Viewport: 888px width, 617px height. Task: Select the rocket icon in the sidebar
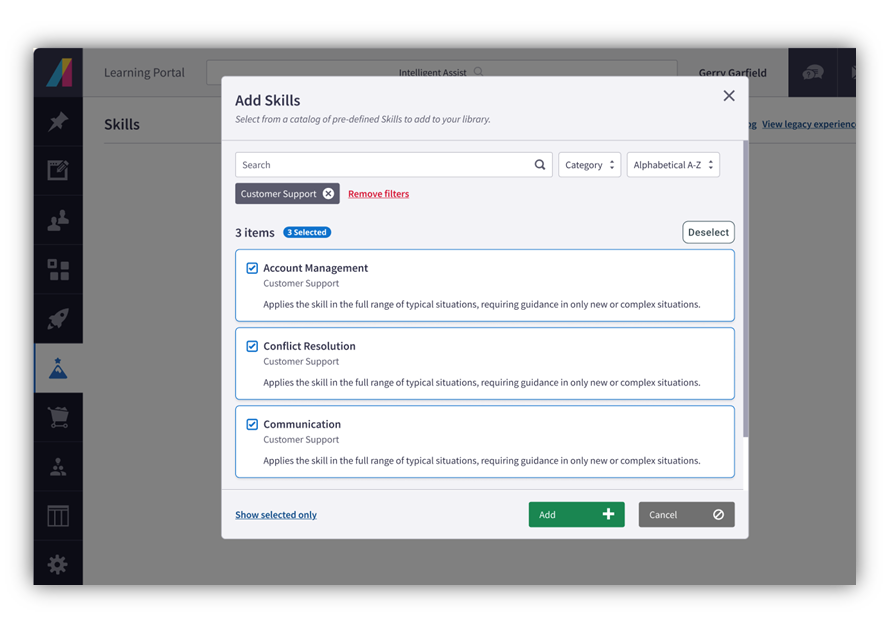tap(58, 319)
